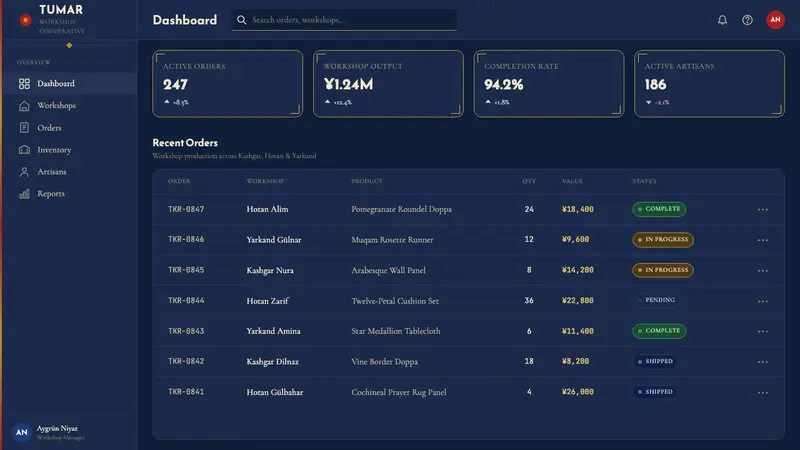This screenshot has height=450, width=800.
Task: Click the Pending badge for TKR-0844
Action: (x=657, y=300)
